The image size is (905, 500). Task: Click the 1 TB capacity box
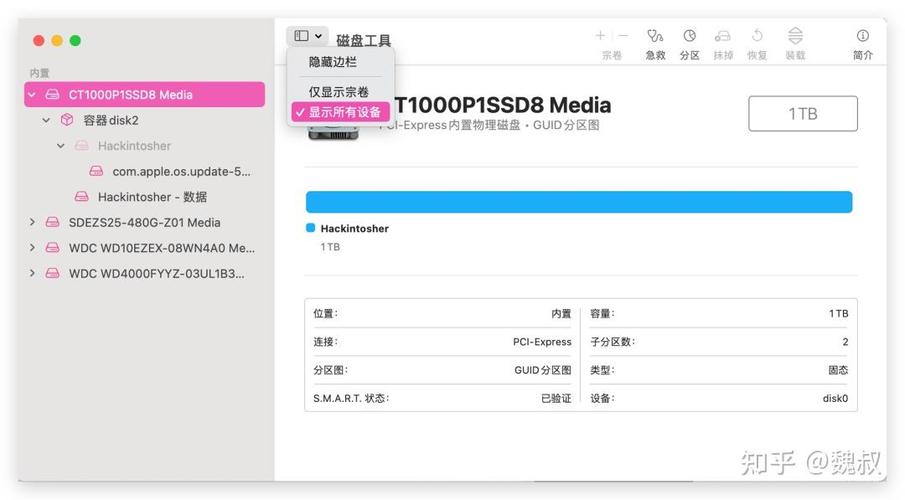tap(803, 114)
